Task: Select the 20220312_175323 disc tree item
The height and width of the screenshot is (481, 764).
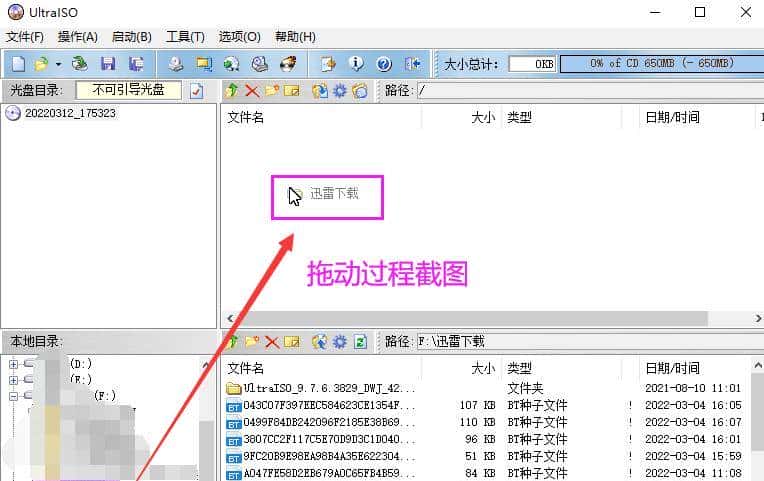Action: pos(70,113)
